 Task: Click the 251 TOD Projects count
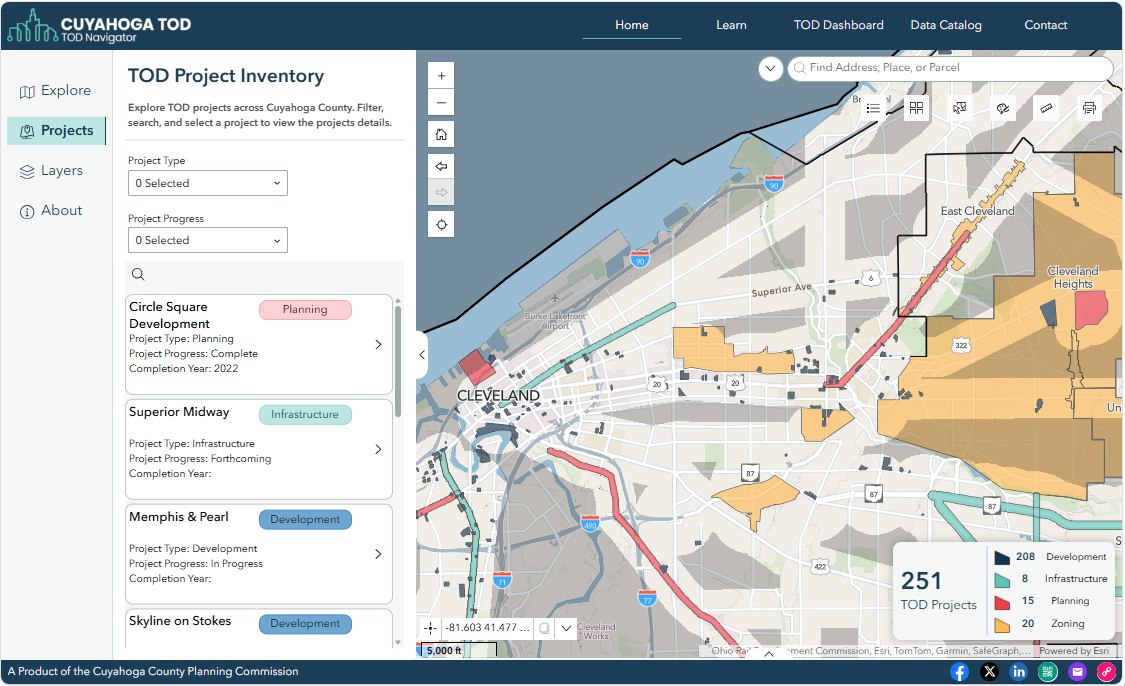[x=938, y=591]
